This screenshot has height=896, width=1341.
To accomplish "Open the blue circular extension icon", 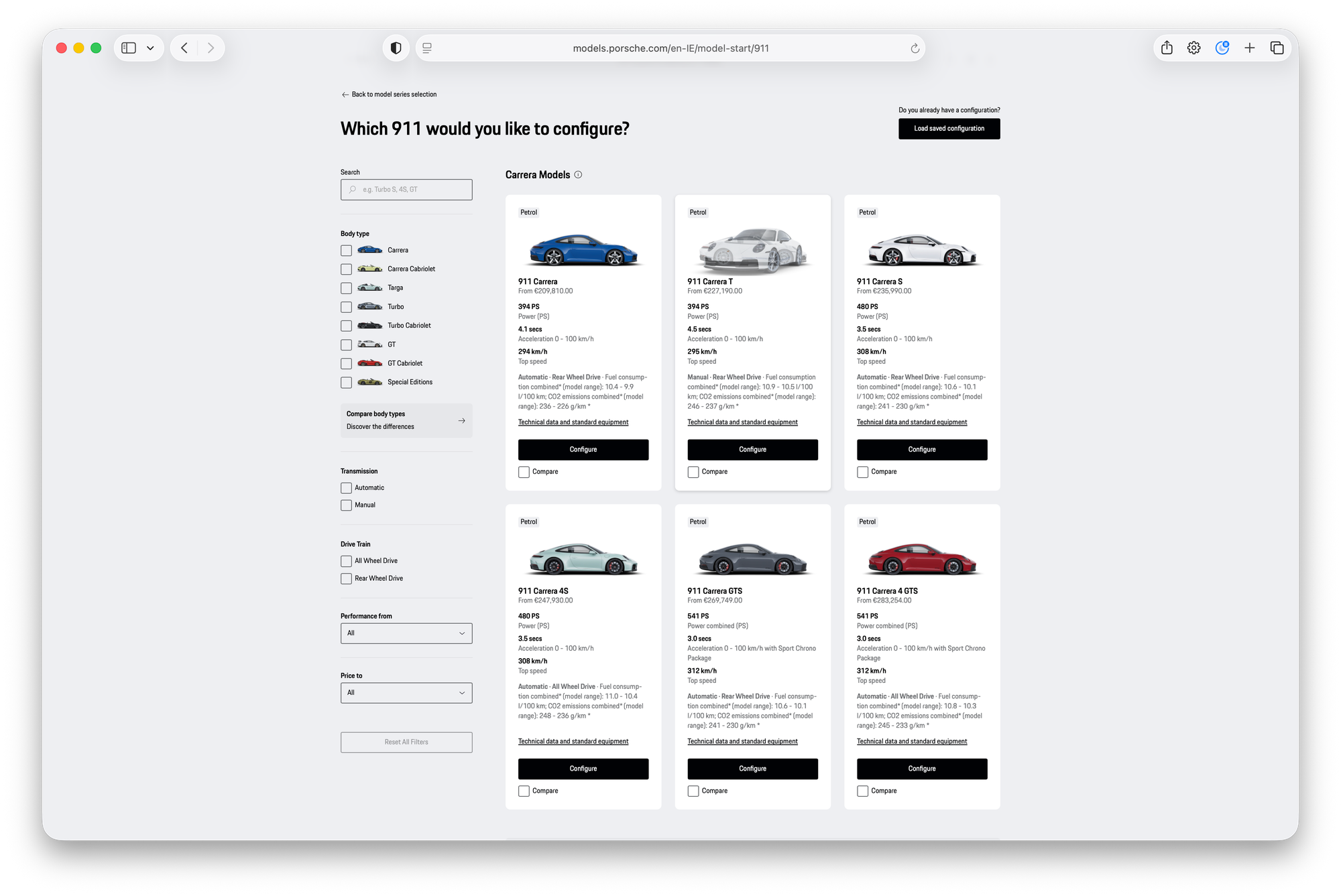I will pyautogui.click(x=1222, y=48).
